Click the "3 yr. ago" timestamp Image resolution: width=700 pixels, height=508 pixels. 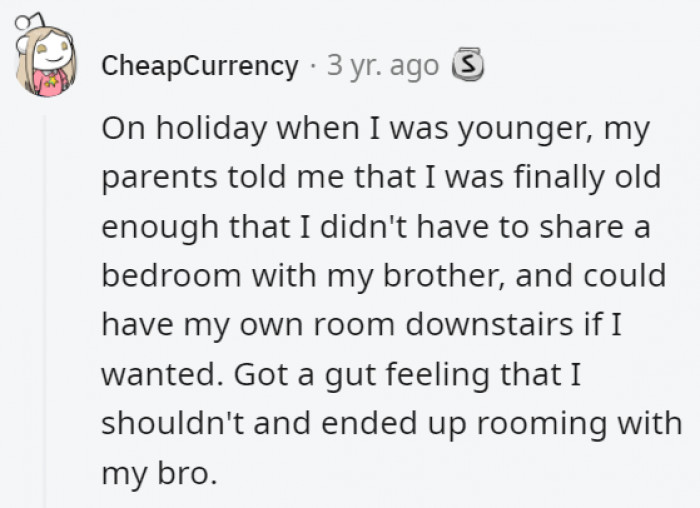click(x=383, y=66)
